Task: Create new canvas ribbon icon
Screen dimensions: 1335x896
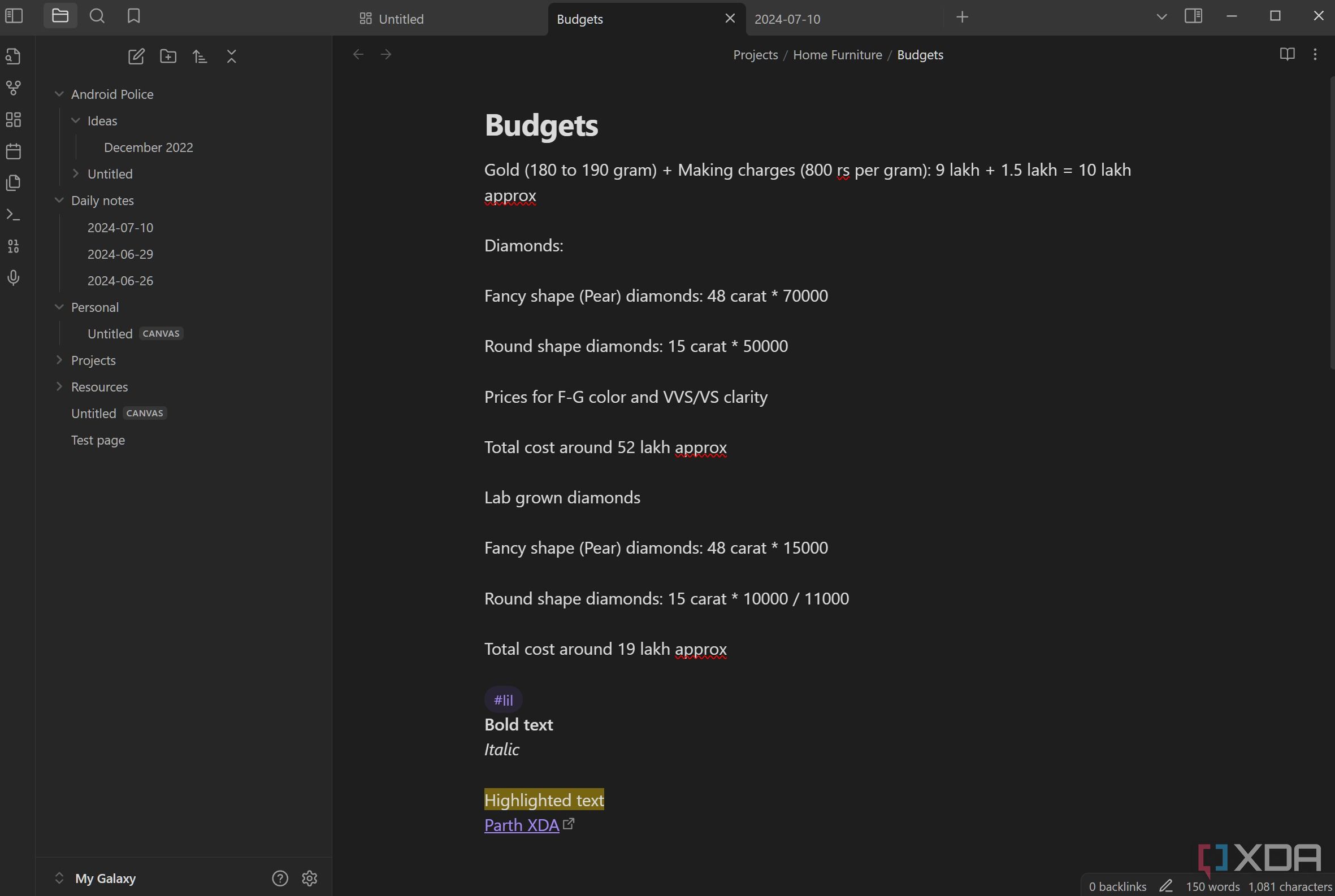Action: point(14,119)
